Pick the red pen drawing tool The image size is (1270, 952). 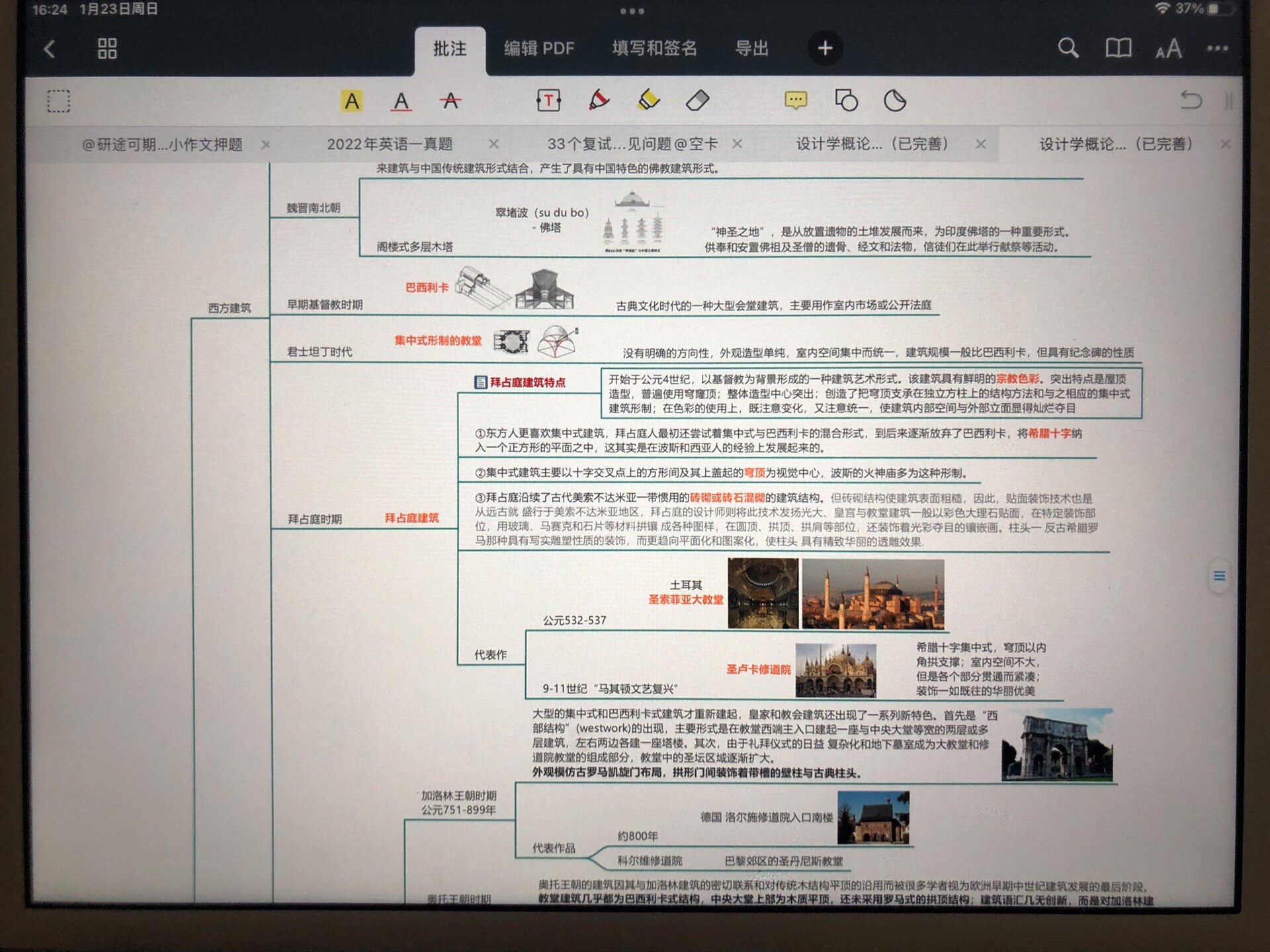click(x=599, y=100)
